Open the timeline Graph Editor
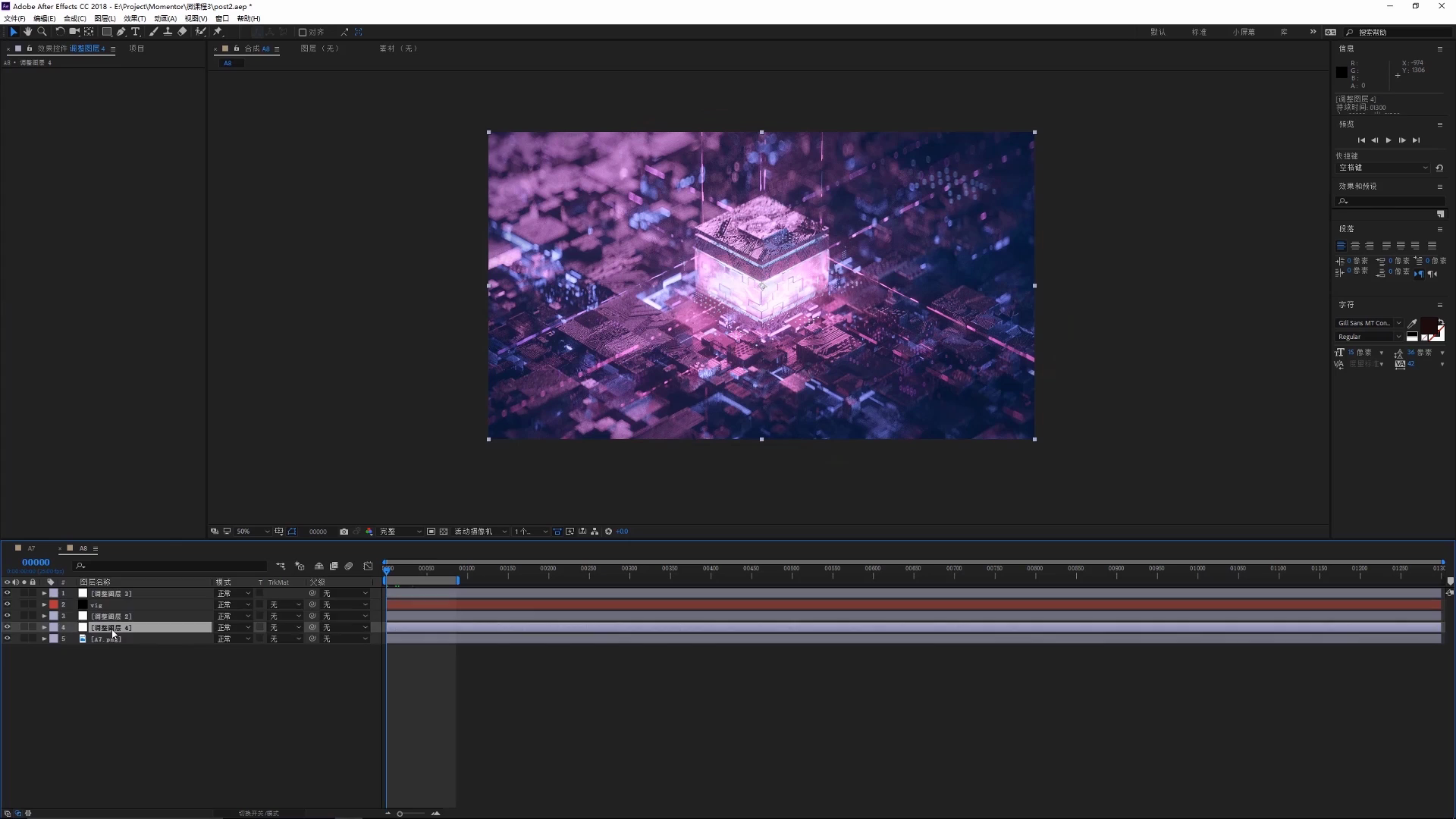This screenshot has width=1456, height=819. coord(368,566)
